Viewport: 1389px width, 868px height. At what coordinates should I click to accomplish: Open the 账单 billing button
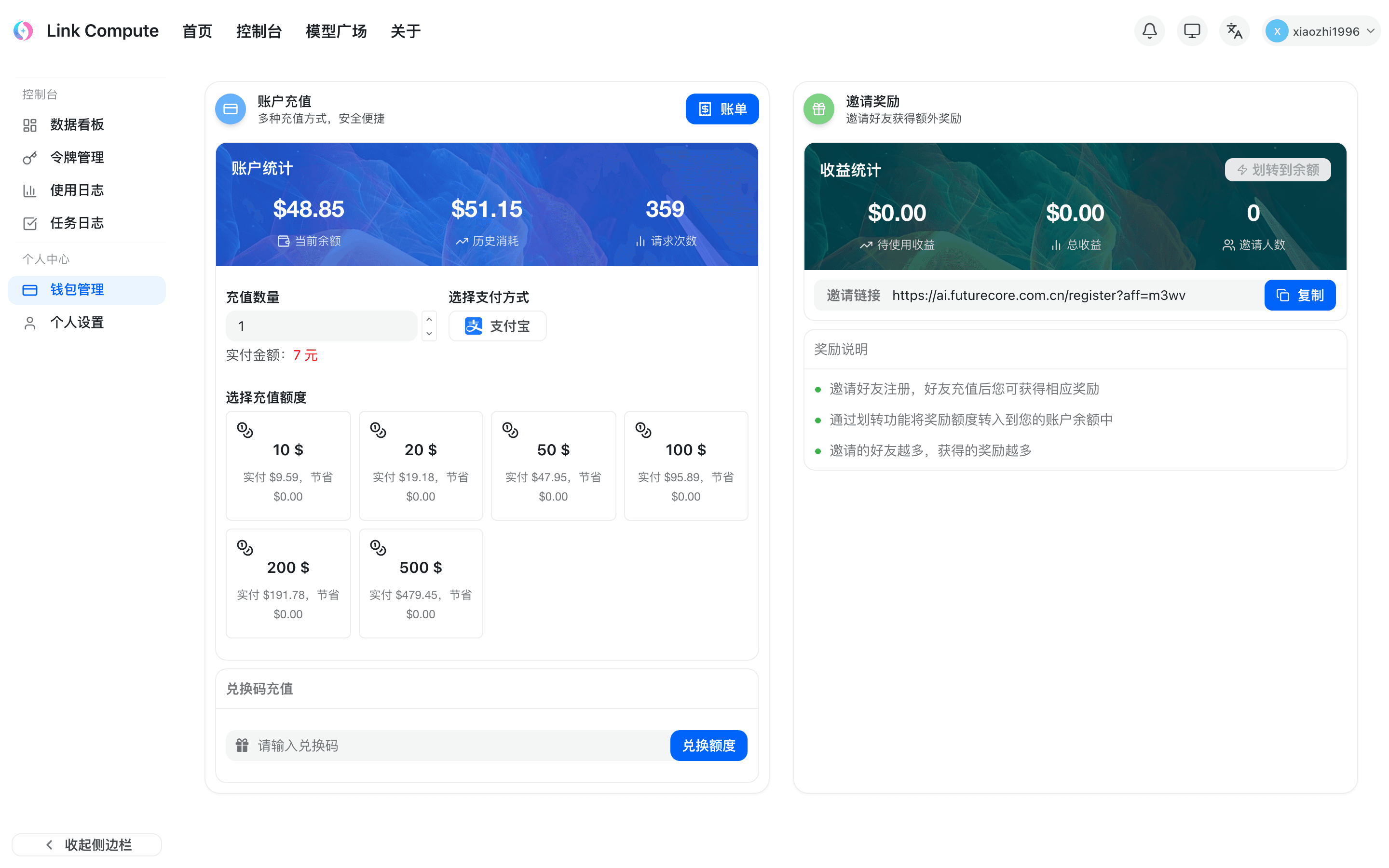(x=722, y=109)
